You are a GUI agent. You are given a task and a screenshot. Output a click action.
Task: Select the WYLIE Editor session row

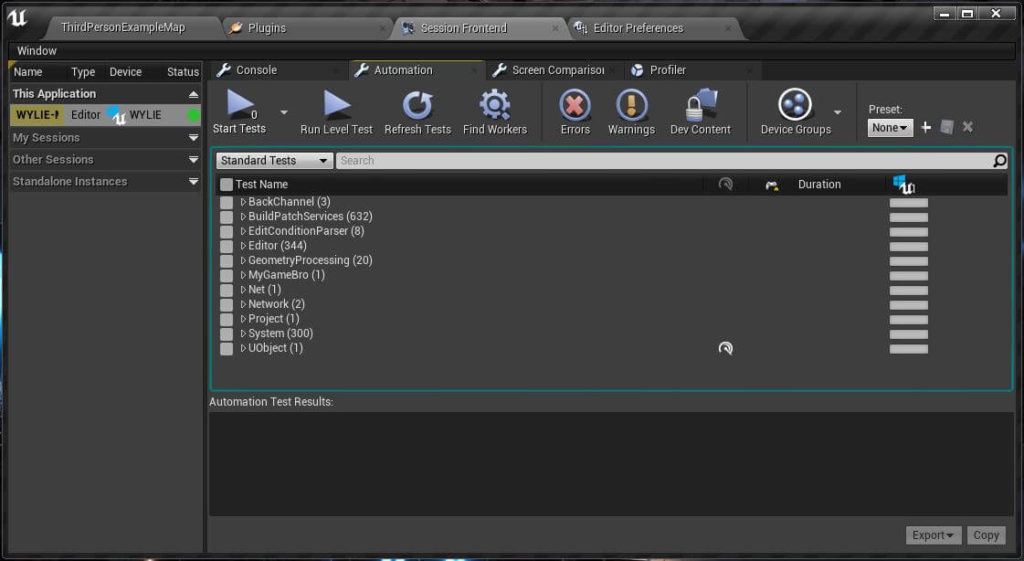point(105,115)
